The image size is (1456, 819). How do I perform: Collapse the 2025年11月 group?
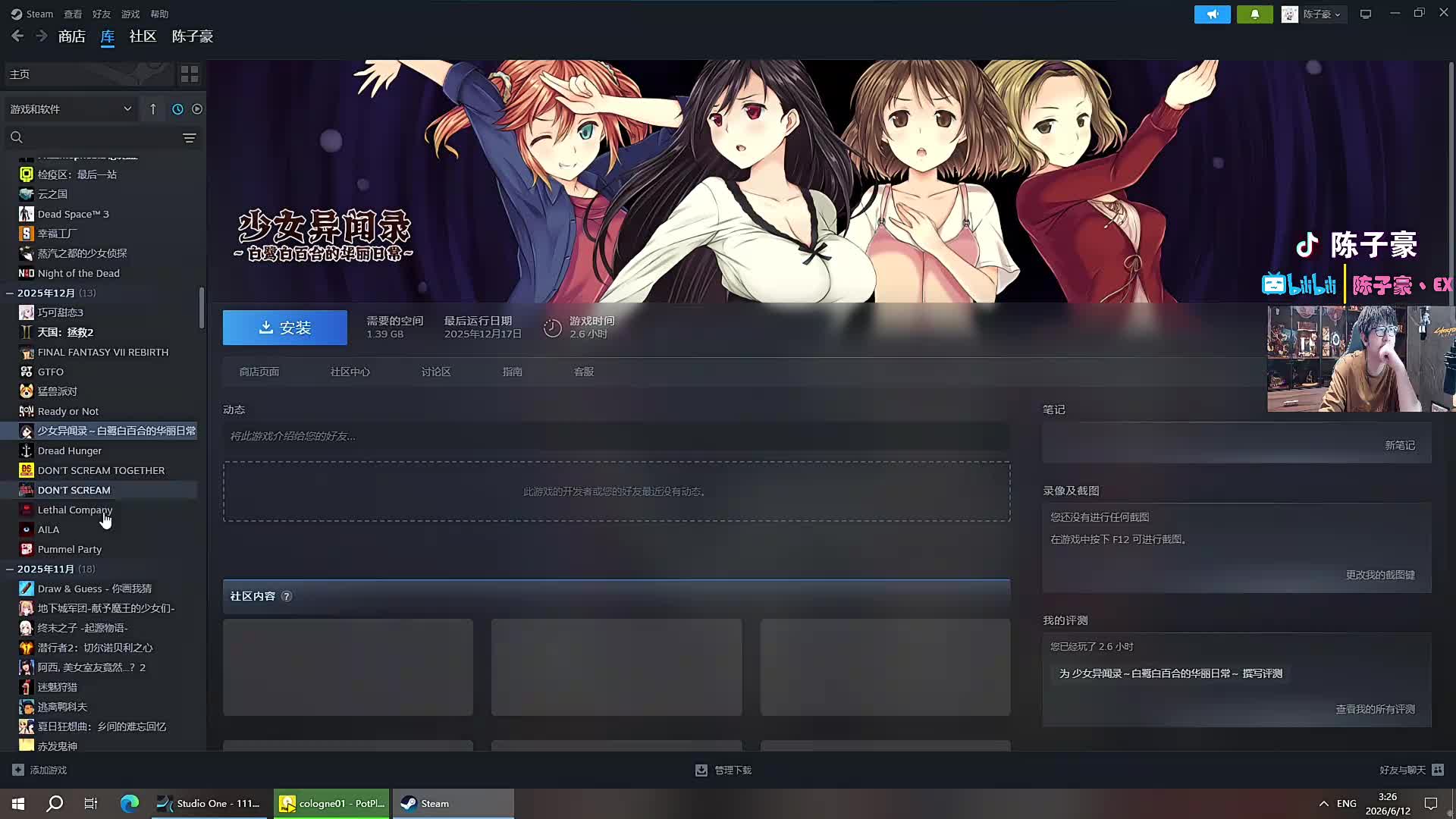point(10,569)
